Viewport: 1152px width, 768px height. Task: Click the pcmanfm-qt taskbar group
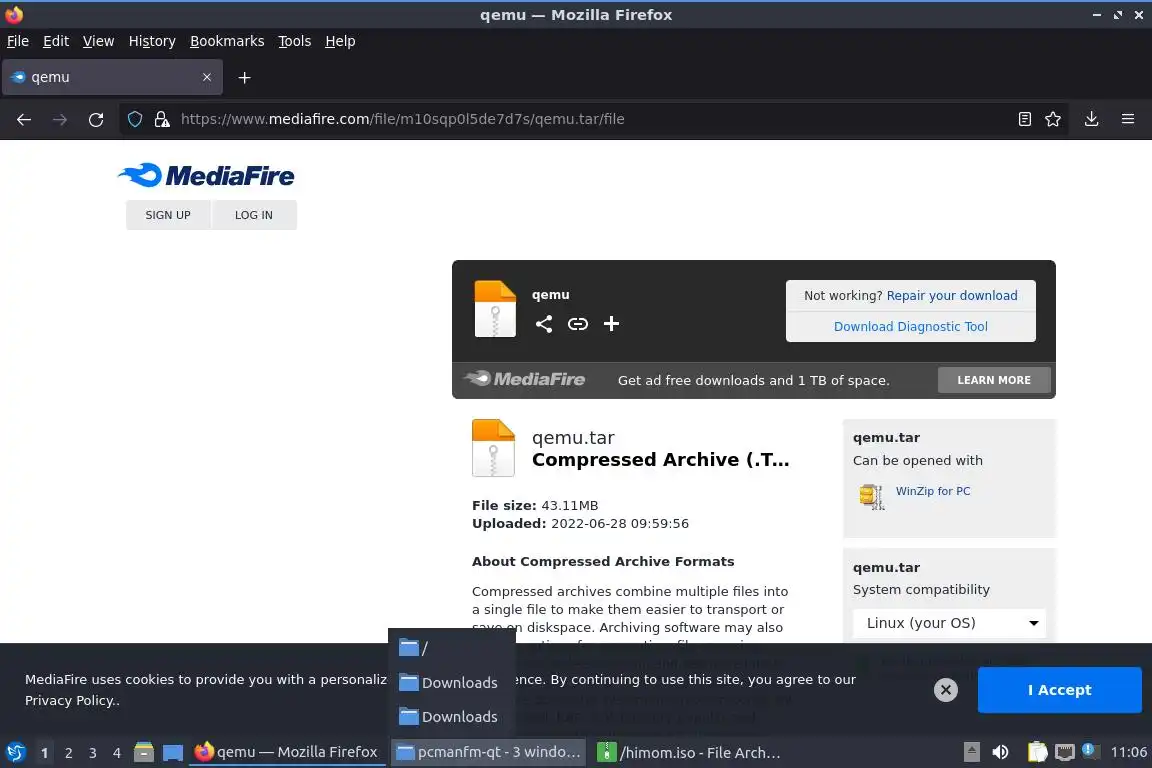488,752
